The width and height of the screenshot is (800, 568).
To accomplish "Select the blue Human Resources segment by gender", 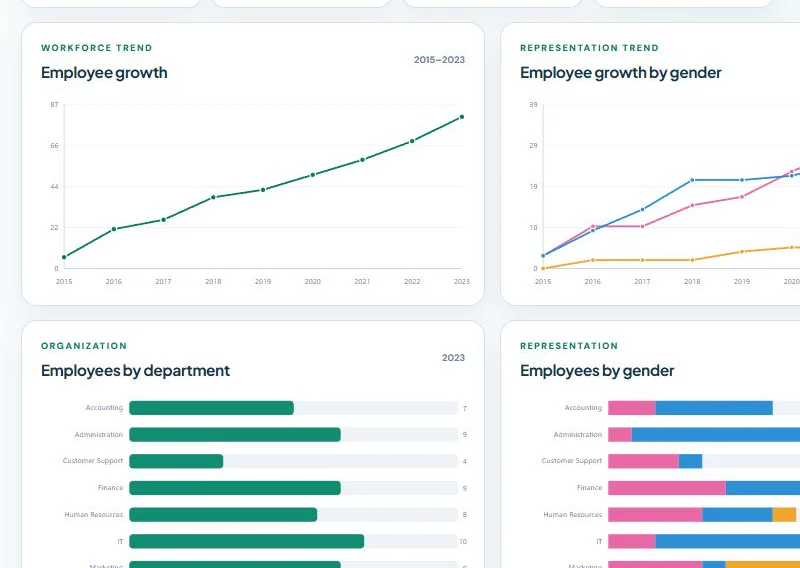I will [x=738, y=514].
